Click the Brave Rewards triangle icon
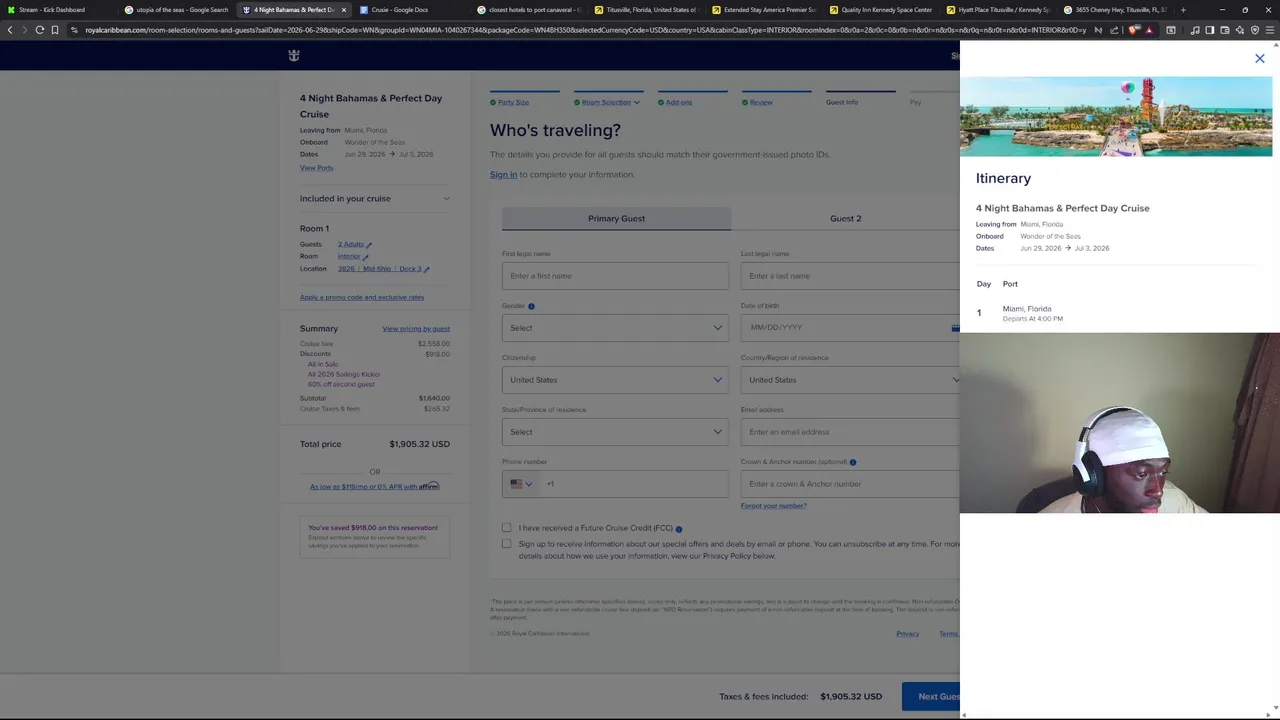Viewport: 1280px width, 720px height. [x=1149, y=30]
